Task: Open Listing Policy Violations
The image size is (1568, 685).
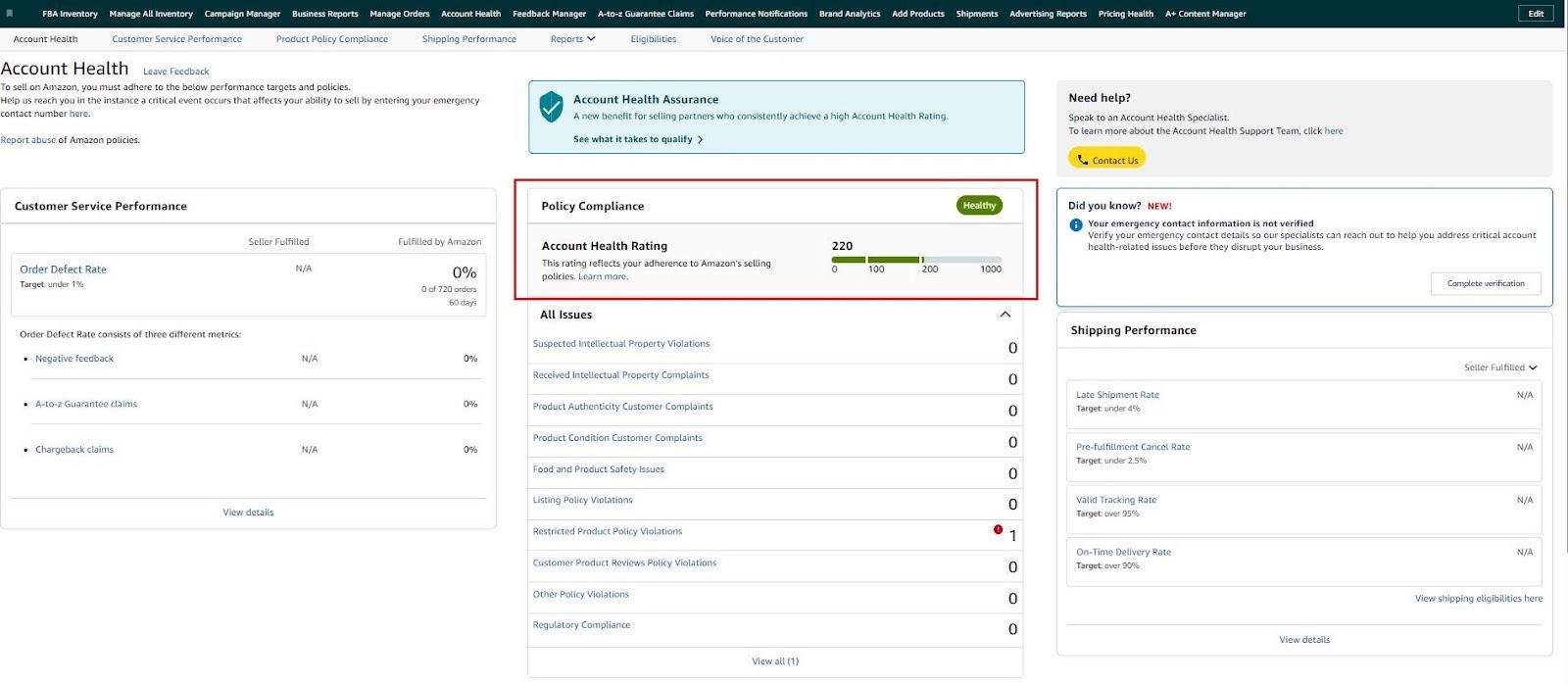Action: [582, 500]
